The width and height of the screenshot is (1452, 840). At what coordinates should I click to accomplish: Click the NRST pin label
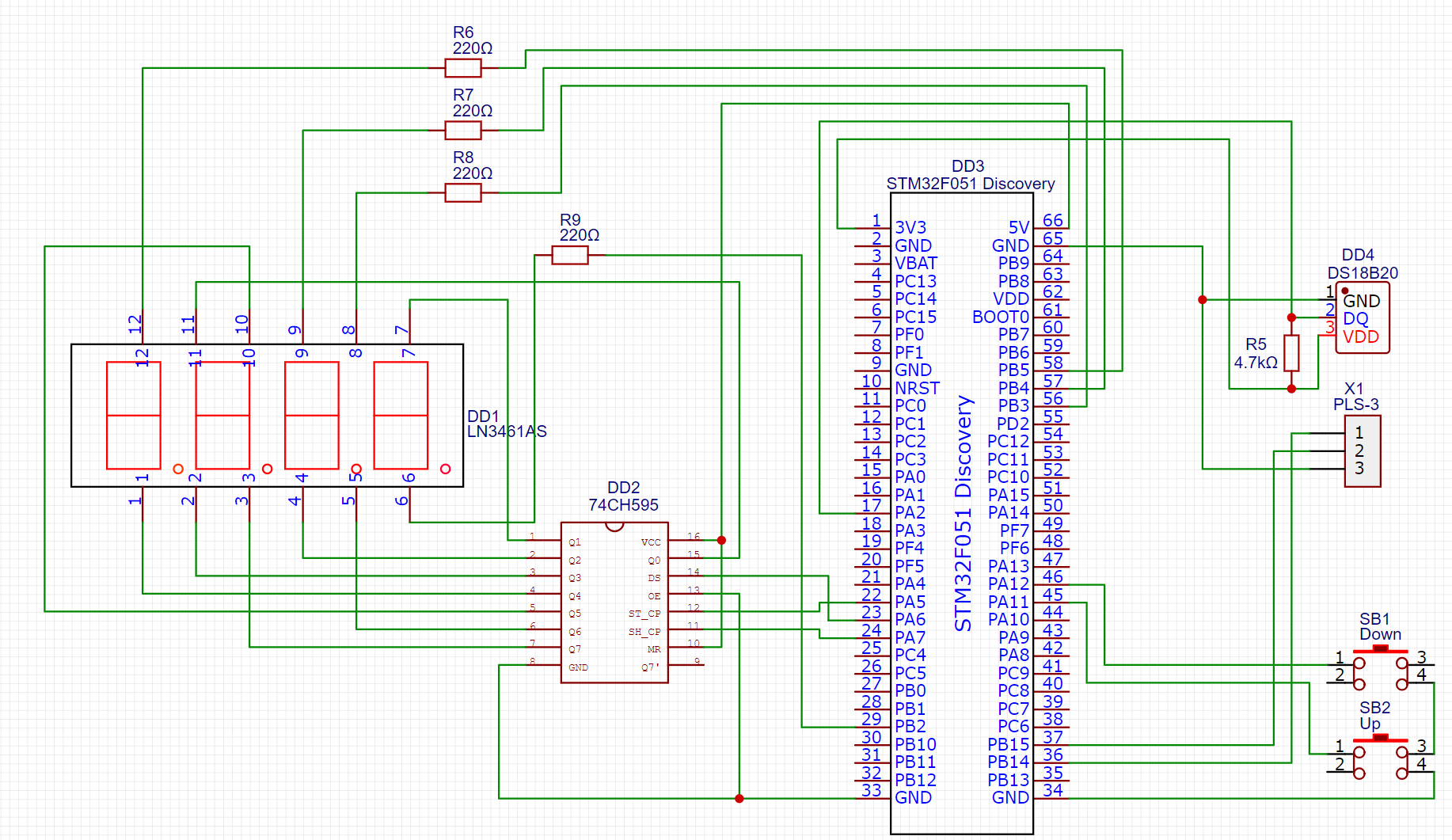coord(917,388)
